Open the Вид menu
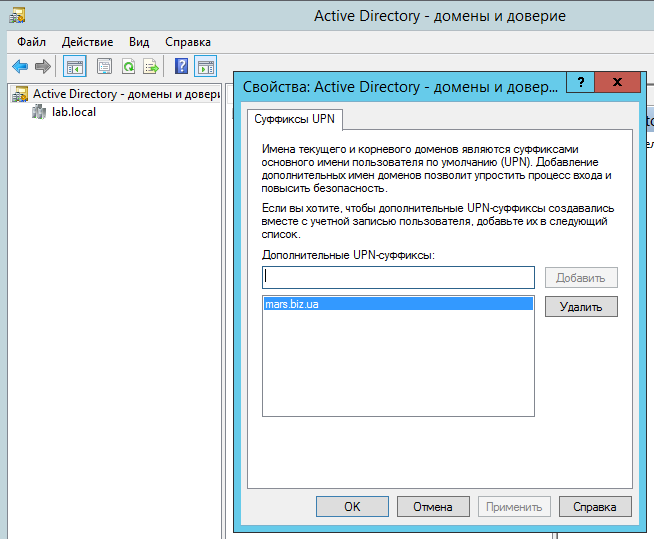This screenshot has height=539, width=654. pyautogui.click(x=139, y=42)
